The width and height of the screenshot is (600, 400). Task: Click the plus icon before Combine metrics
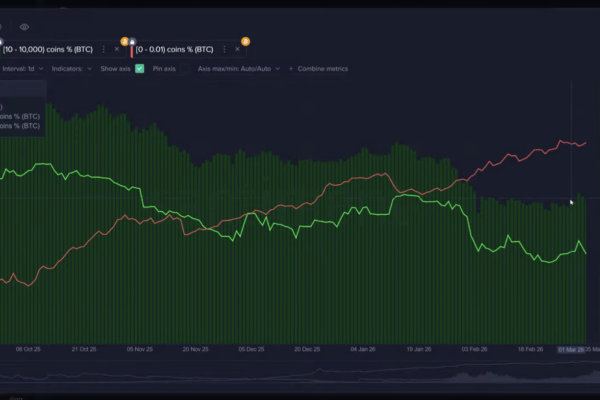click(x=291, y=69)
